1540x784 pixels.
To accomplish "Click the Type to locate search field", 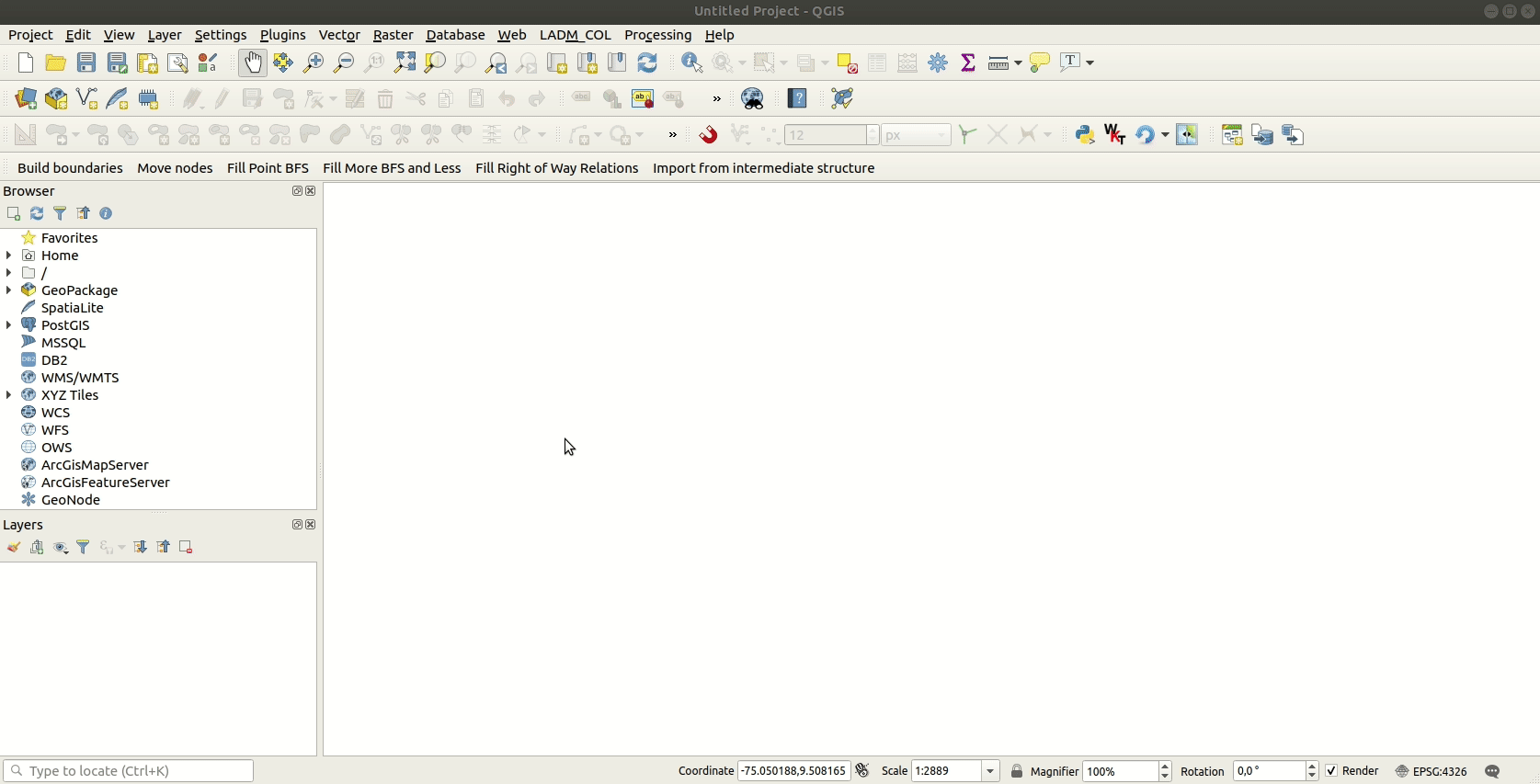I will 129,771.
